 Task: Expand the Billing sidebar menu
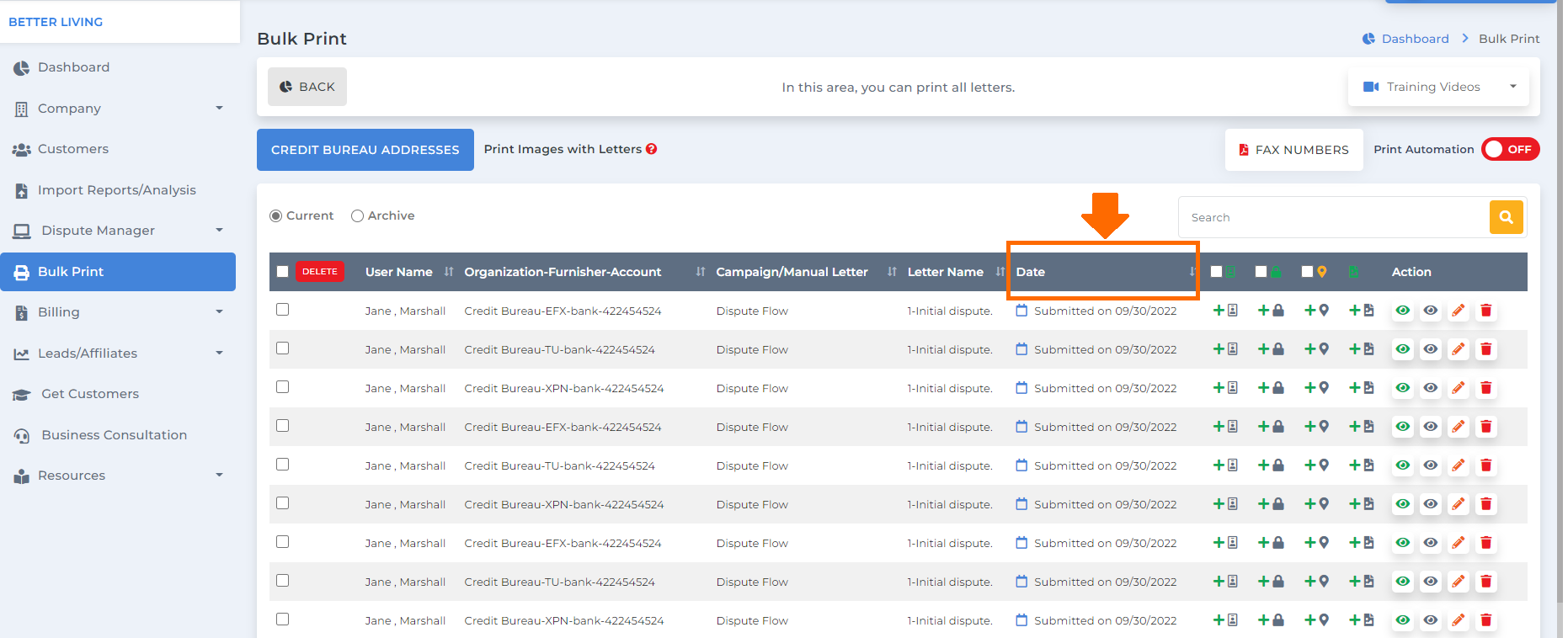[118, 312]
